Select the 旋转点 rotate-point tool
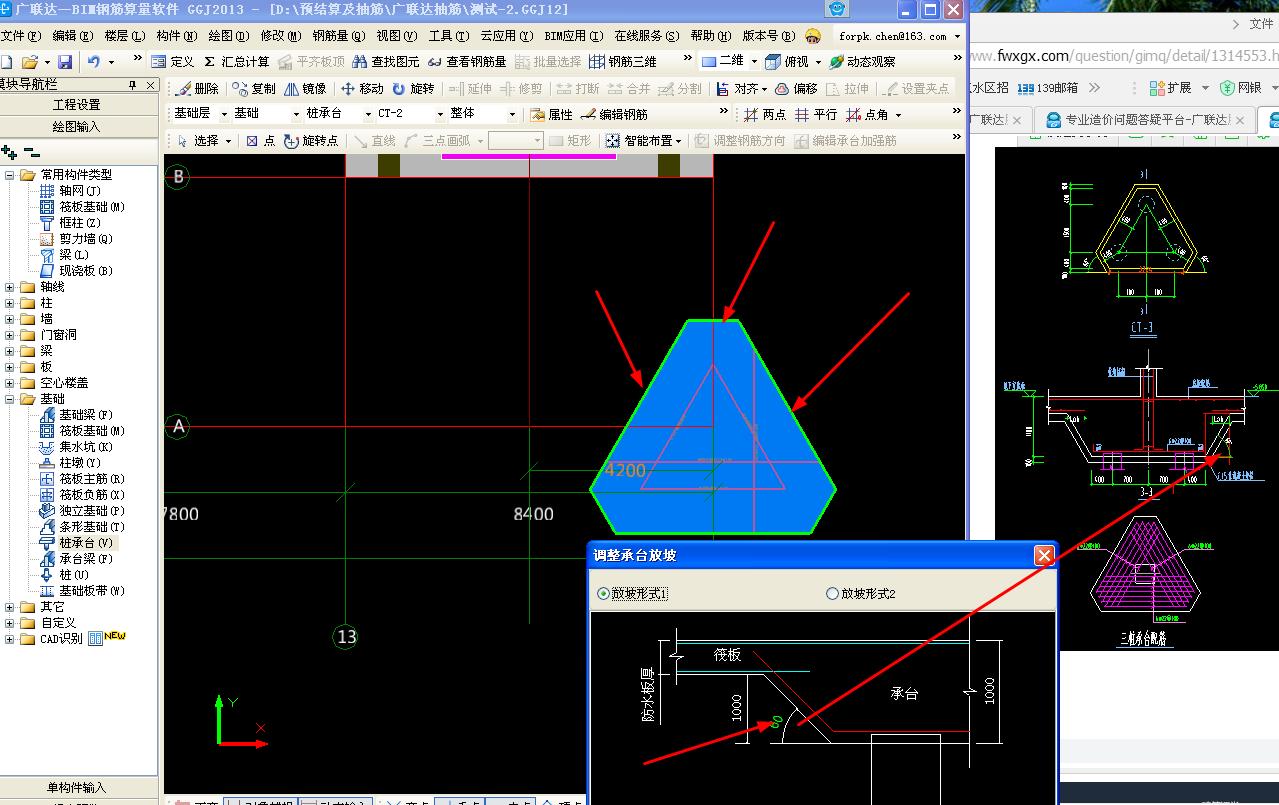The image size is (1279, 805). [x=311, y=141]
